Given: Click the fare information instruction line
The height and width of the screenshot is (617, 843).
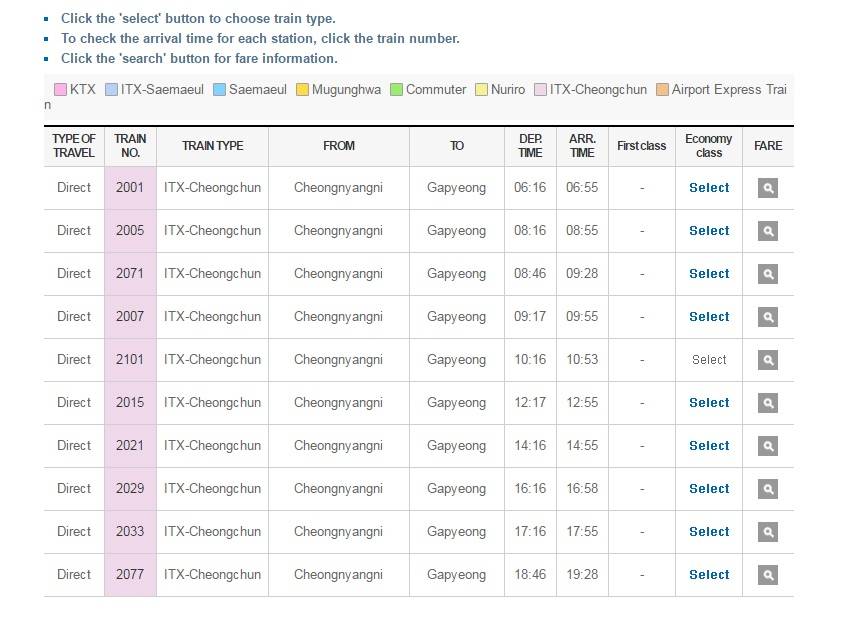Looking at the screenshot, I should [x=199, y=59].
